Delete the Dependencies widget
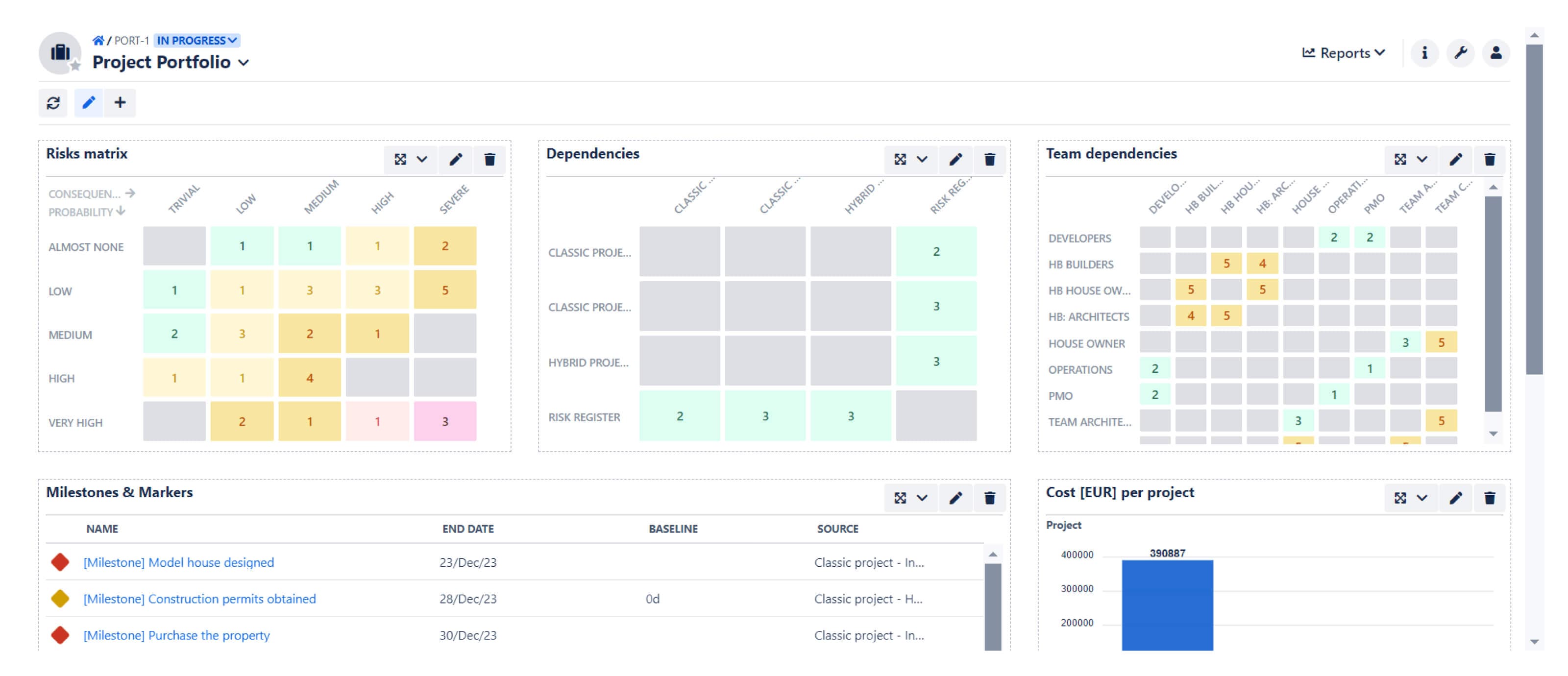 [990, 159]
